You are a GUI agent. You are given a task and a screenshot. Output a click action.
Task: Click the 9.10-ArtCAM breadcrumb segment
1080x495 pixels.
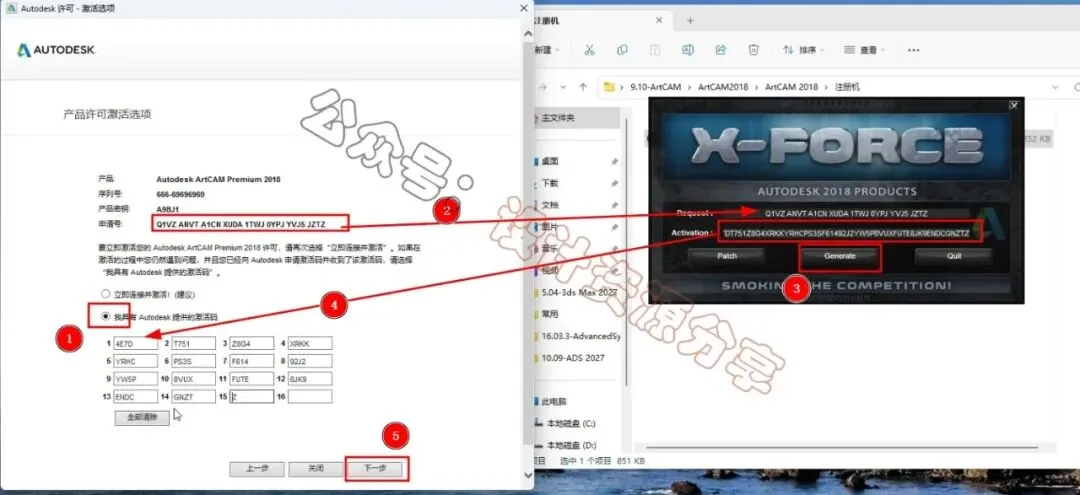(x=655, y=87)
